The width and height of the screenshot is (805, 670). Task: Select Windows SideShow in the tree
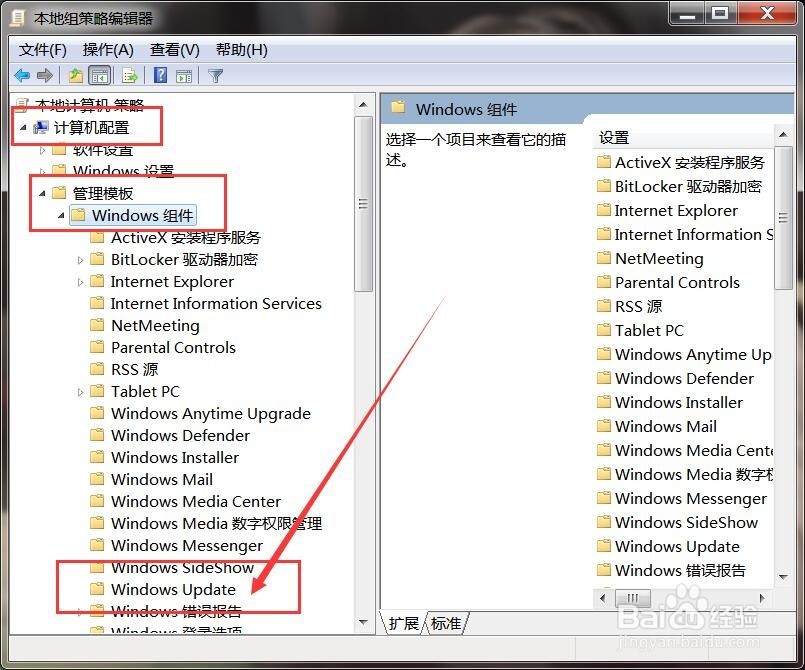point(182,567)
